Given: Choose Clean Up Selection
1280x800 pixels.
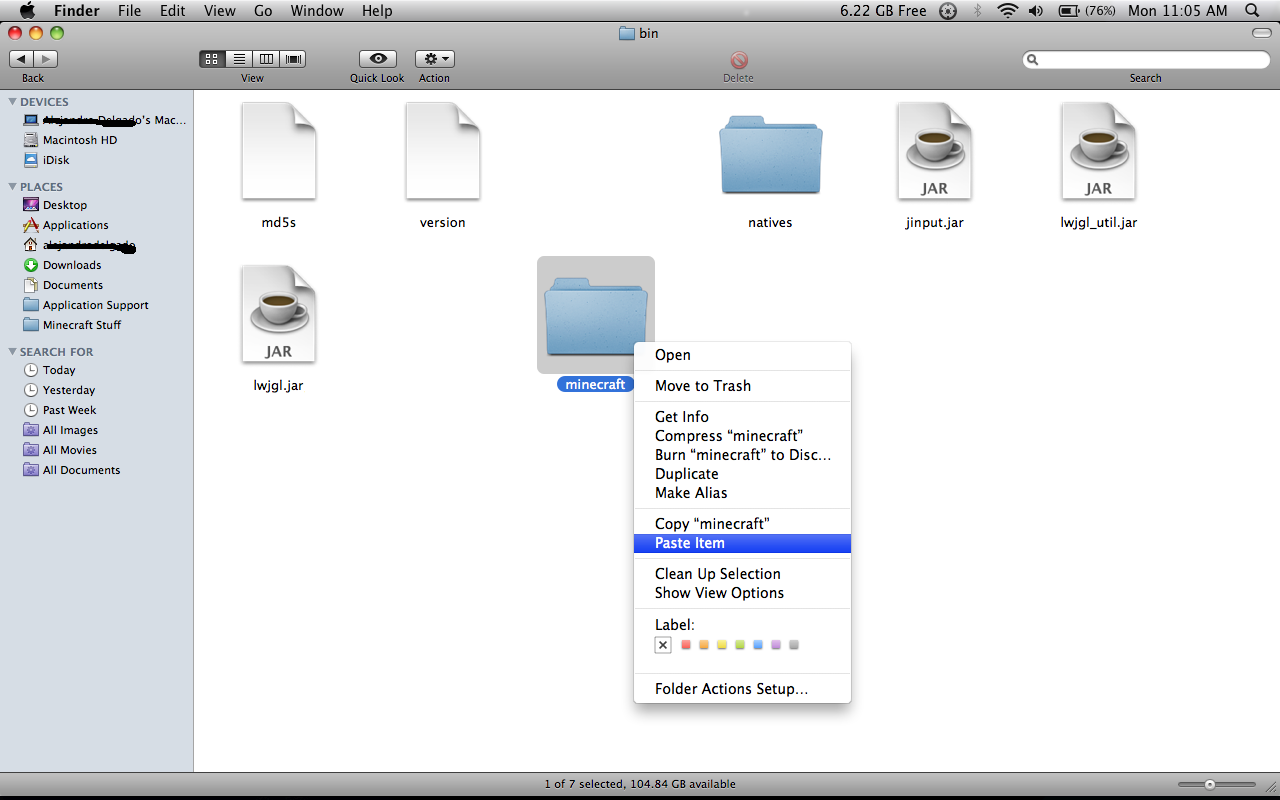Looking at the screenshot, I should point(742,574).
